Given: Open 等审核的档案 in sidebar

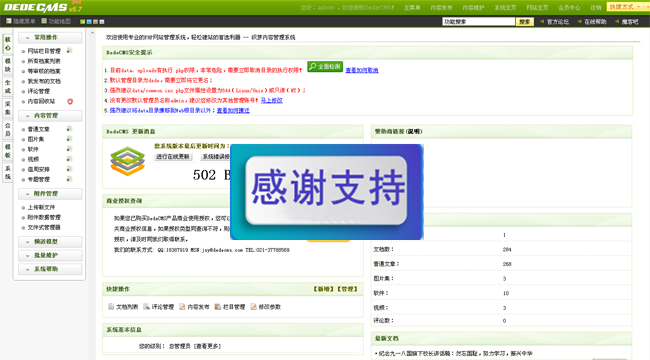Looking at the screenshot, I should pyautogui.click(x=44, y=71).
